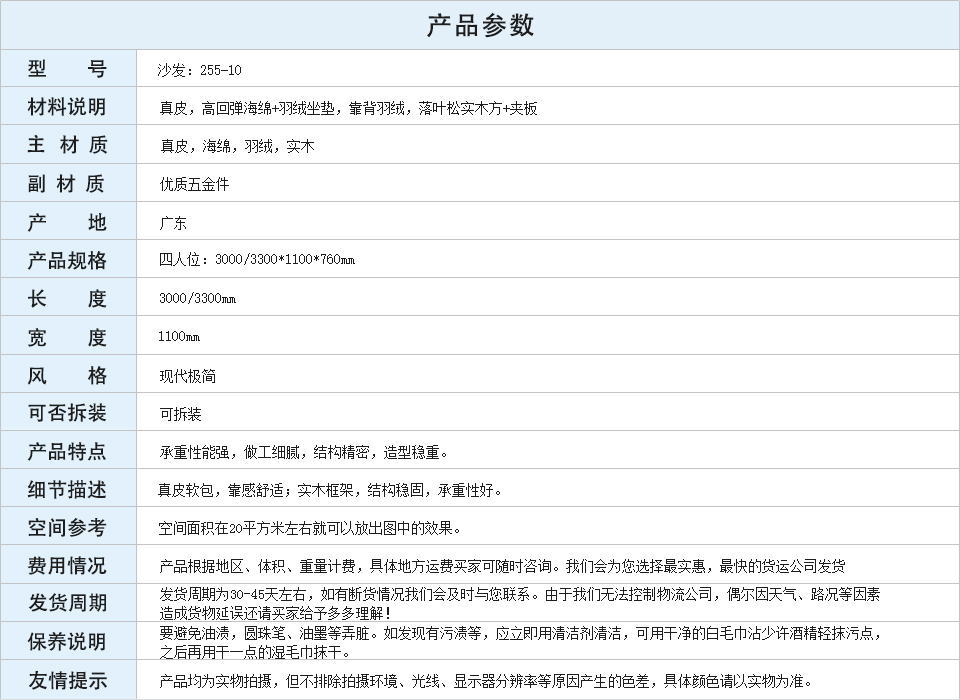The image size is (960, 700).
Task: Click the text 产品根据地区、体积、重量计费
Action: click(257, 566)
